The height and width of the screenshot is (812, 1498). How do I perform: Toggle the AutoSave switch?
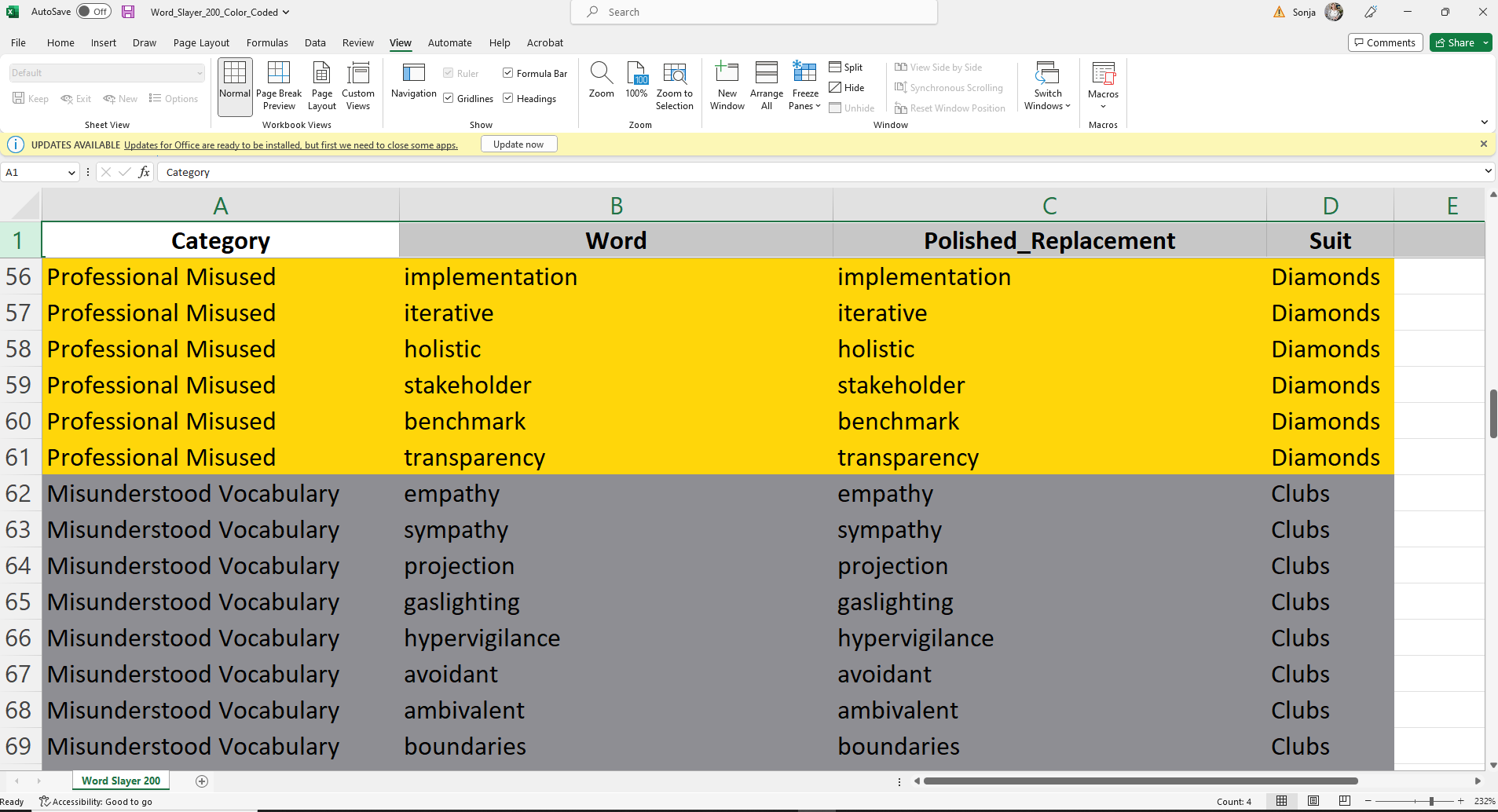click(x=93, y=12)
